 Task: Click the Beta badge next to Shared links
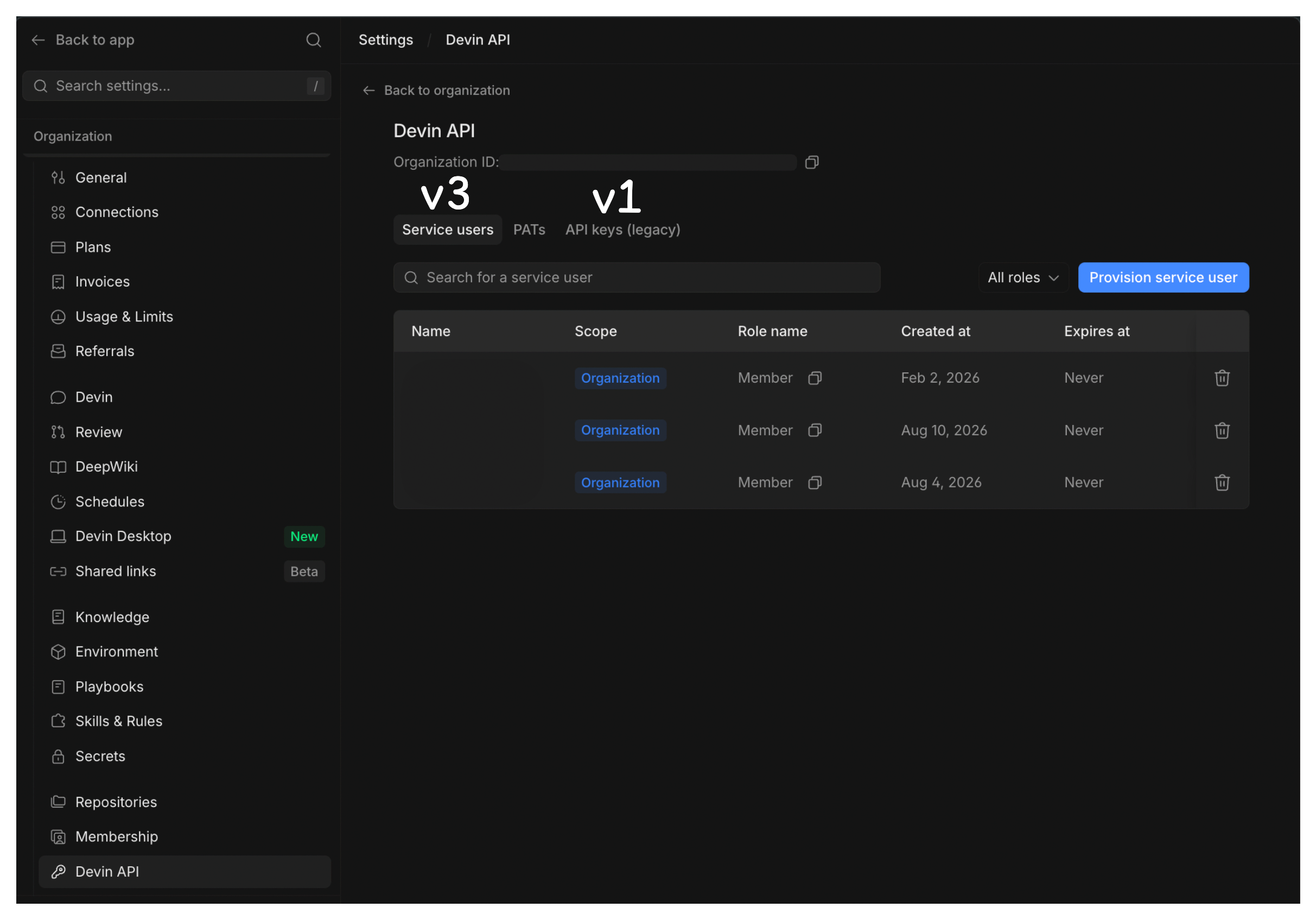click(x=304, y=572)
